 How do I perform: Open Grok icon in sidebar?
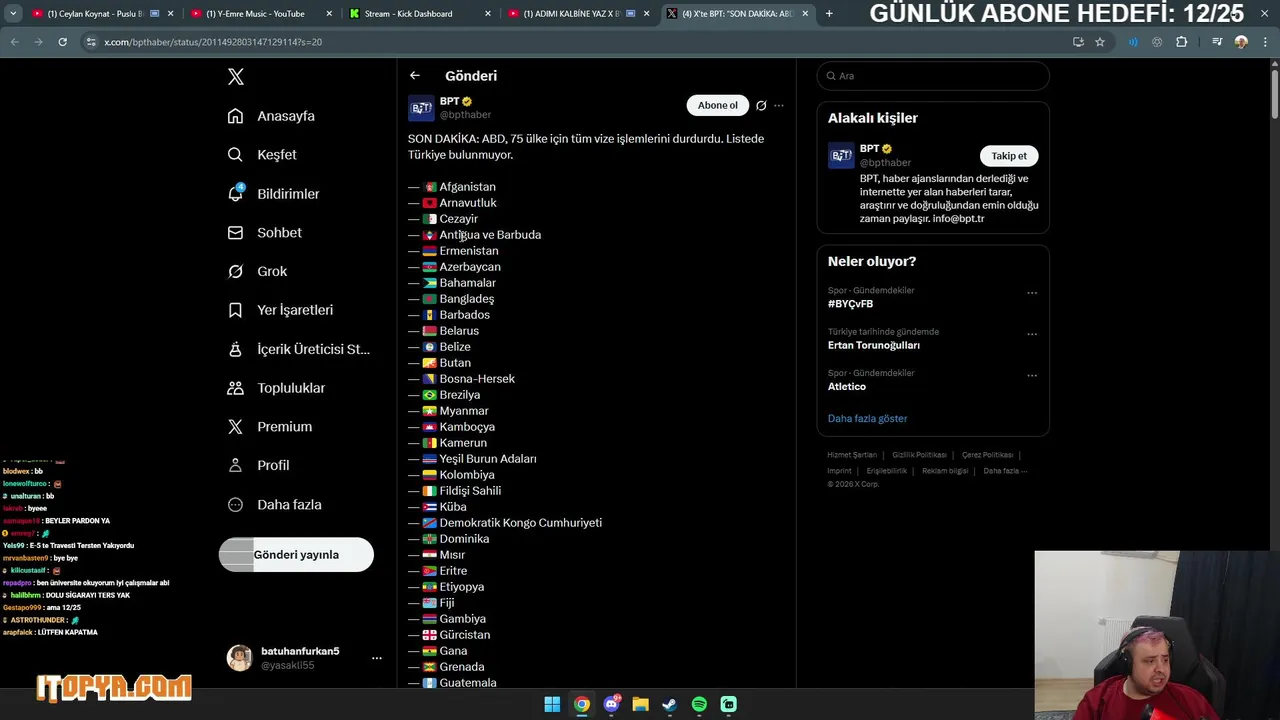235,271
